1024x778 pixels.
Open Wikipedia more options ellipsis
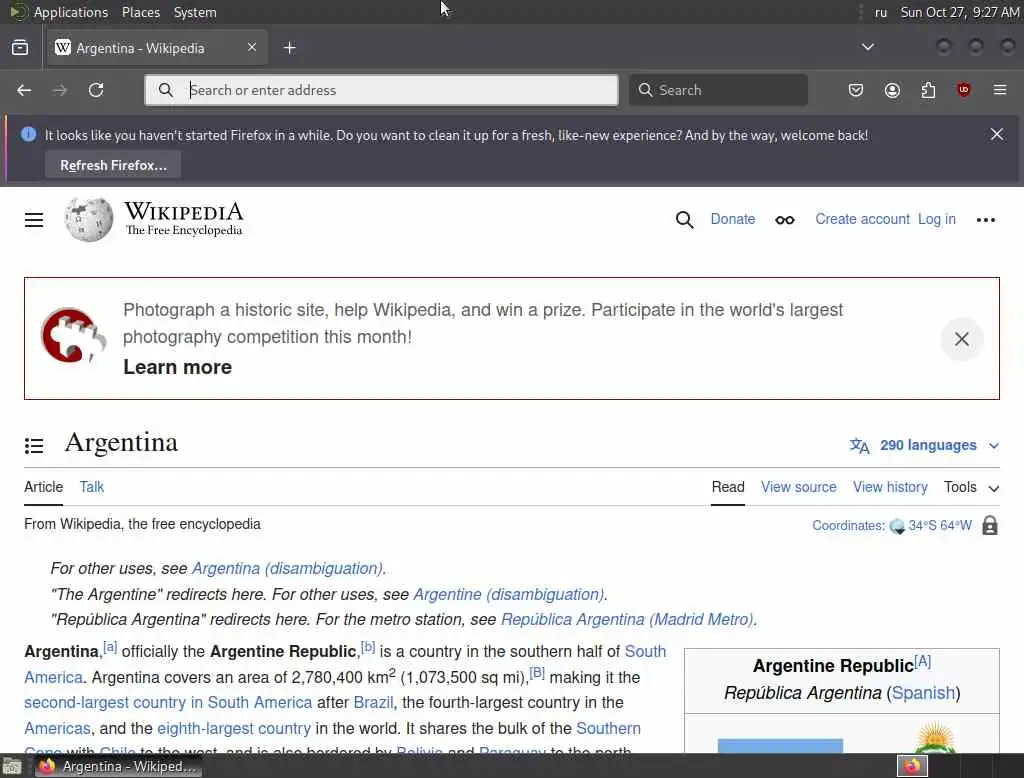pyautogui.click(x=985, y=220)
